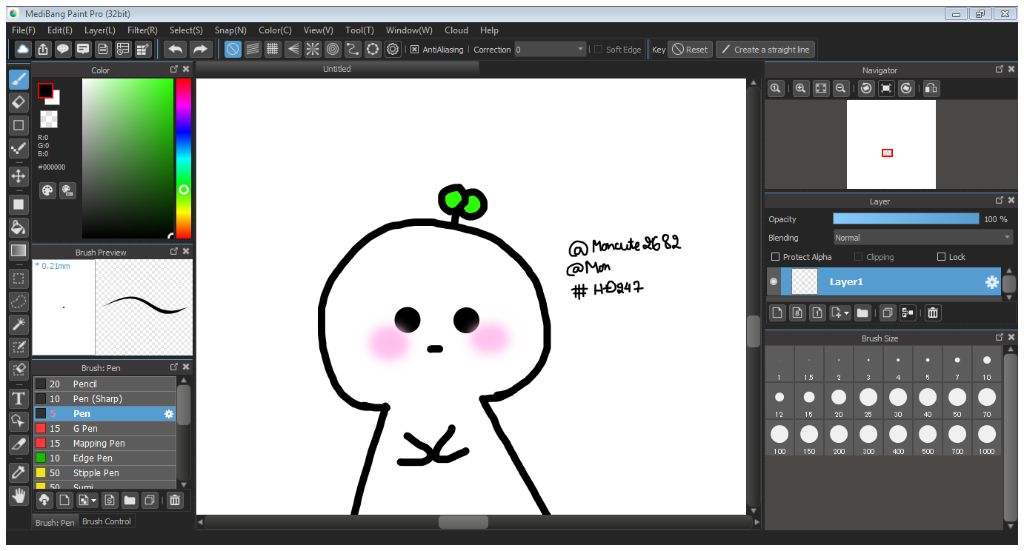The width and height of the screenshot is (1024, 551).
Task: Add layer folder in Layer panel
Action: (x=863, y=313)
